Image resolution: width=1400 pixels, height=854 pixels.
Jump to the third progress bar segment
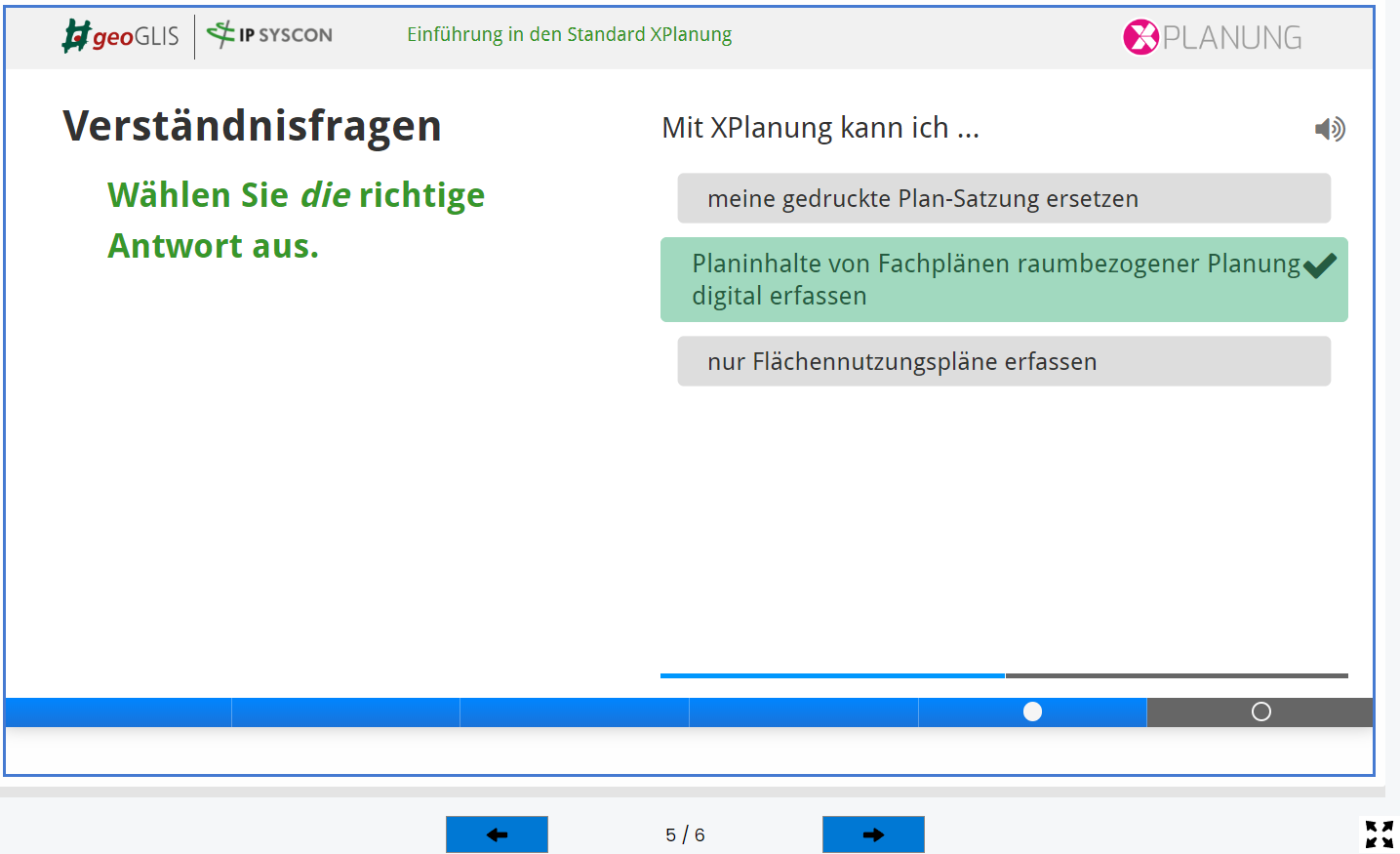pos(575,712)
